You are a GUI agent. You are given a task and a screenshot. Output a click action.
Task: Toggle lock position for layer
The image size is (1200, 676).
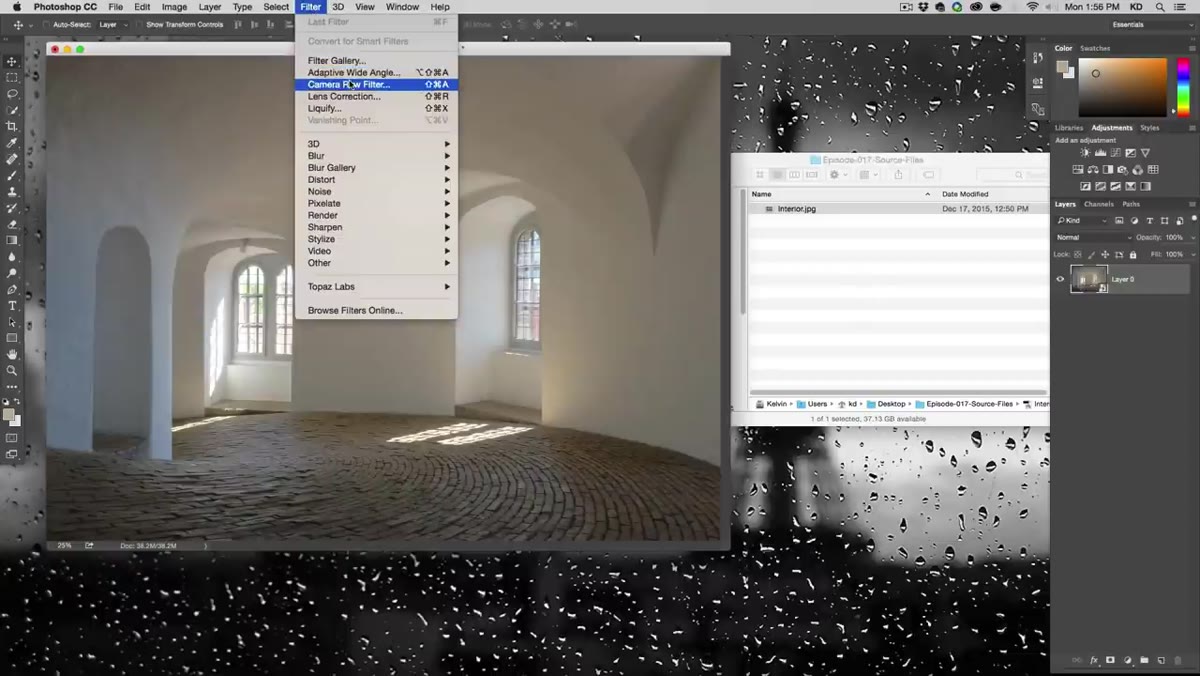(x=1105, y=254)
